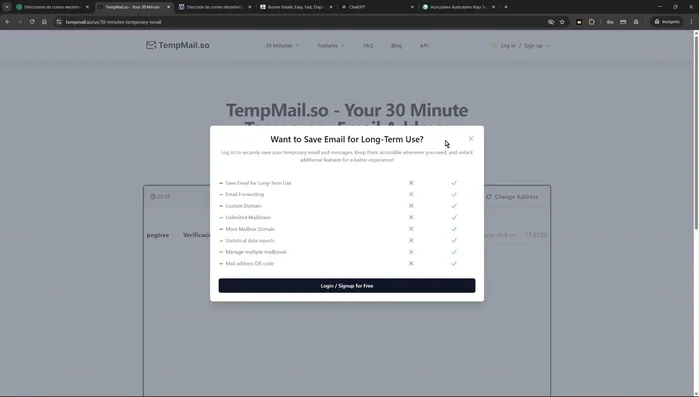Click the address bar URL

[113, 22]
